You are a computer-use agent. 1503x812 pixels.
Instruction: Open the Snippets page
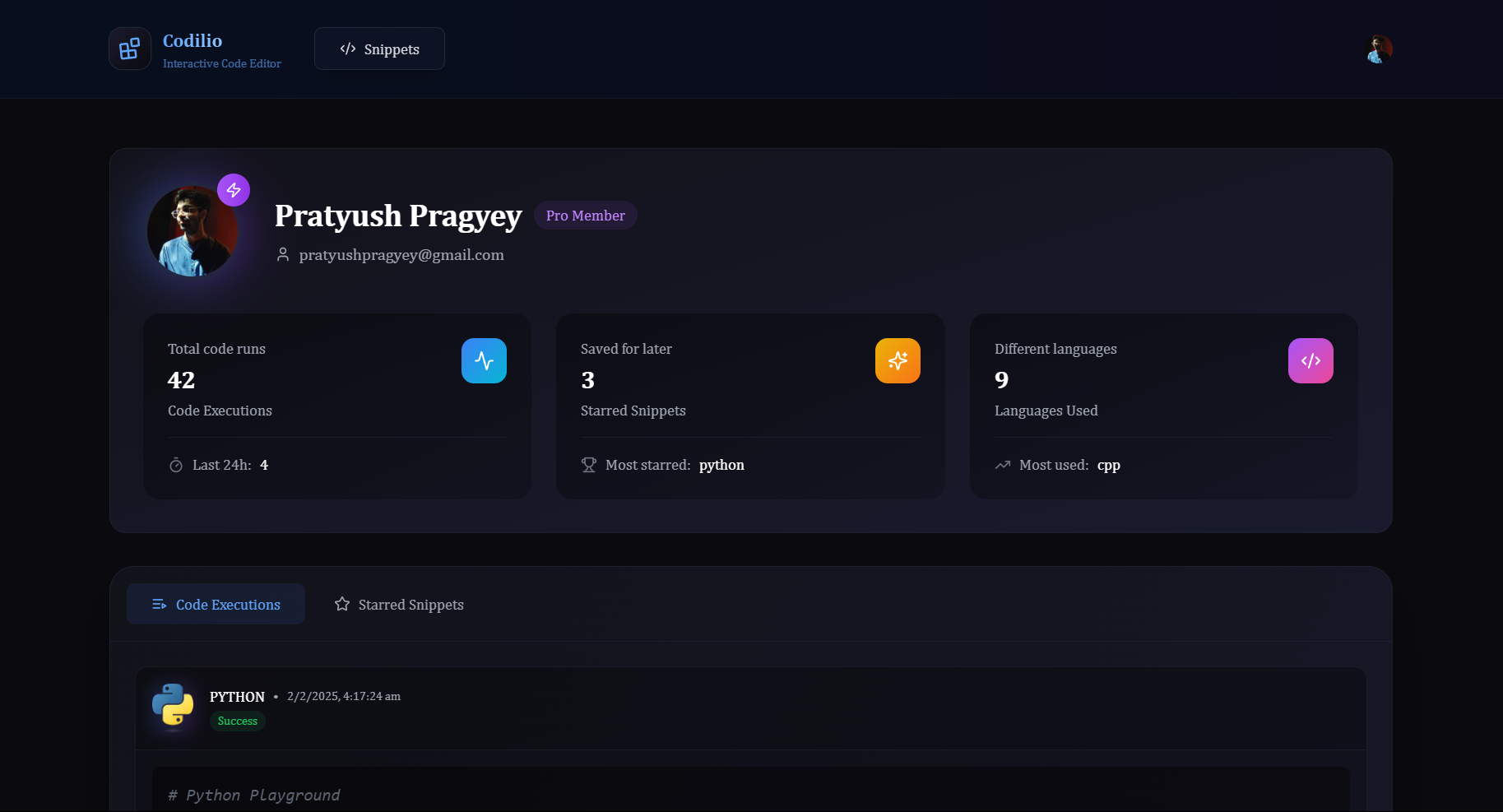click(379, 49)
